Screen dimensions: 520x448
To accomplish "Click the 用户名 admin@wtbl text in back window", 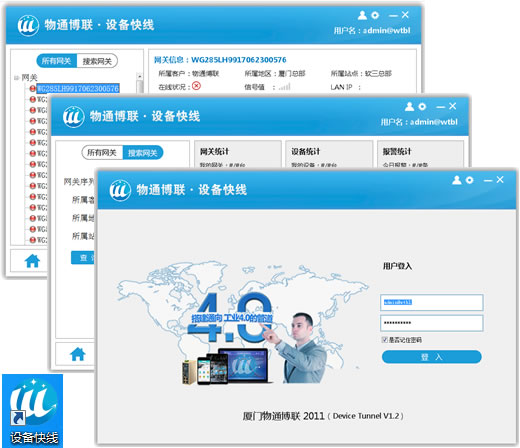I will tap(372, 30).
